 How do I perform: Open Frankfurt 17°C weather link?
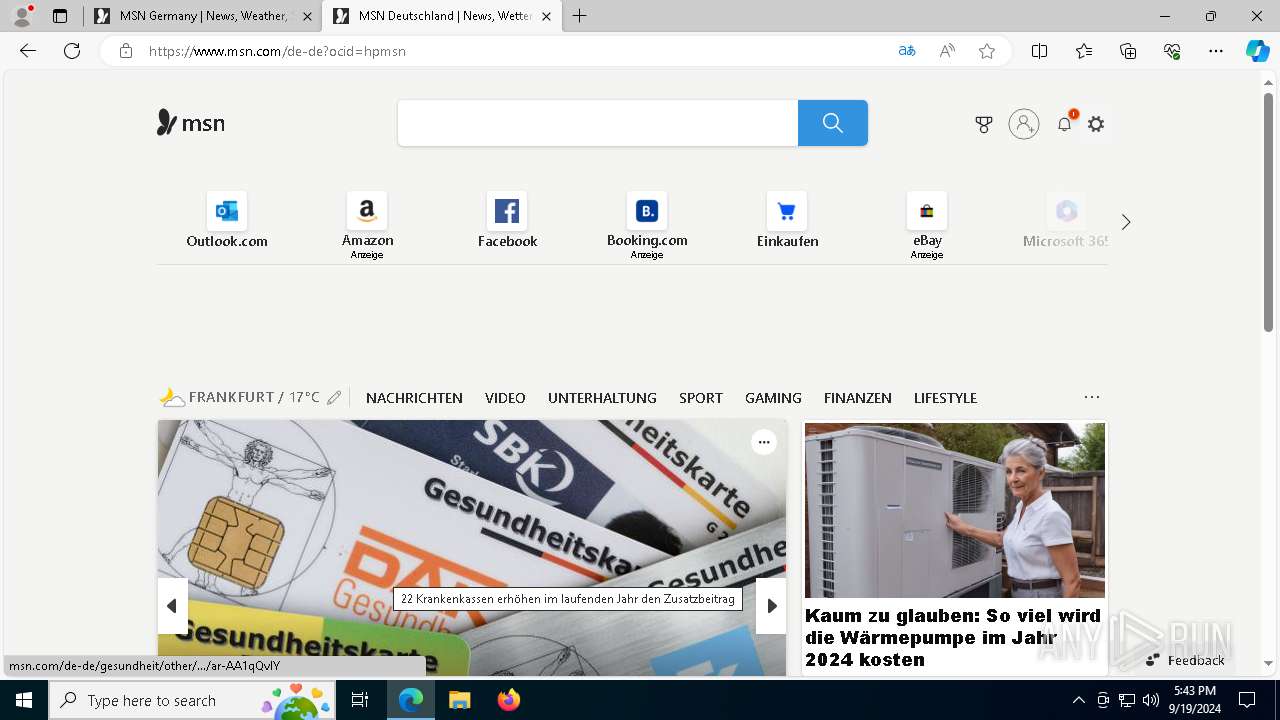point(240,398)
